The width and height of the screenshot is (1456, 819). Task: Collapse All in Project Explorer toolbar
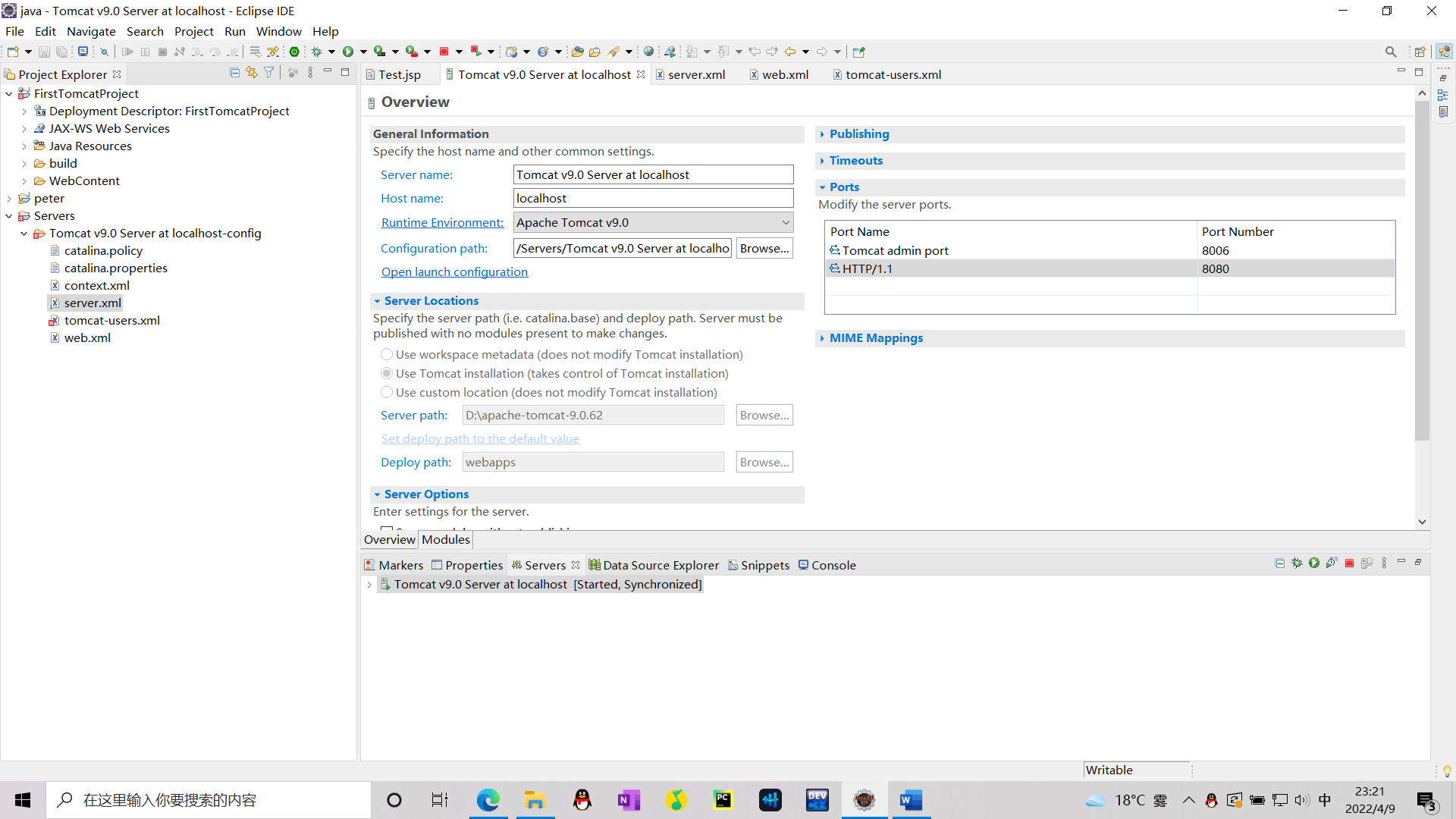tap(234, 72)
